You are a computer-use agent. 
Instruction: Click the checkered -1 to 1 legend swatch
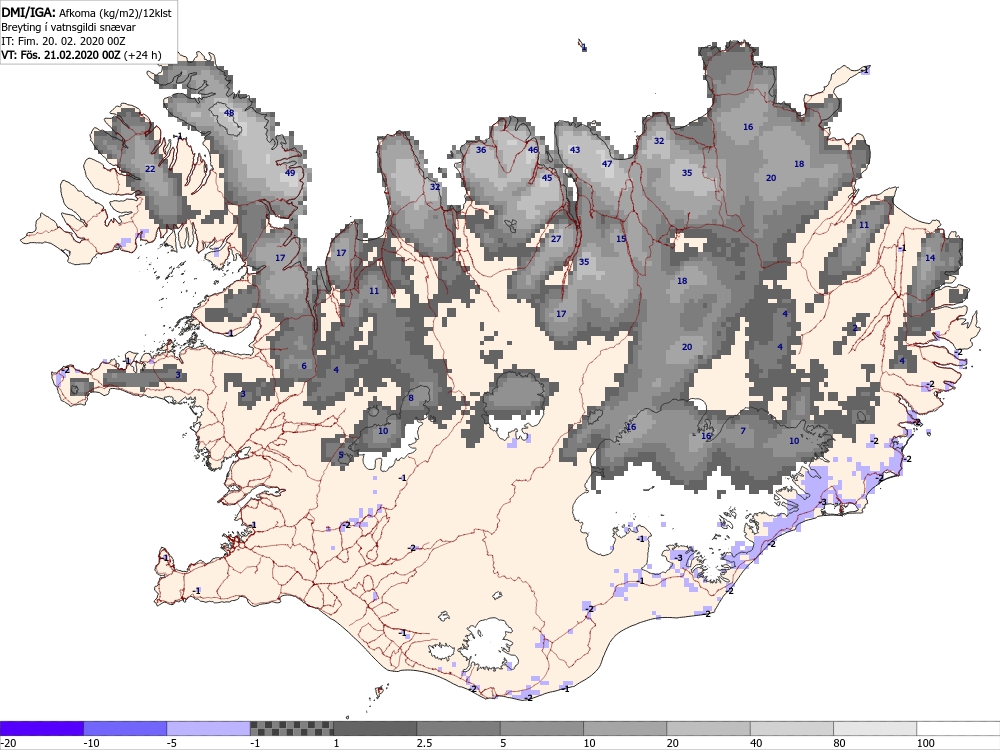(291, 728)
